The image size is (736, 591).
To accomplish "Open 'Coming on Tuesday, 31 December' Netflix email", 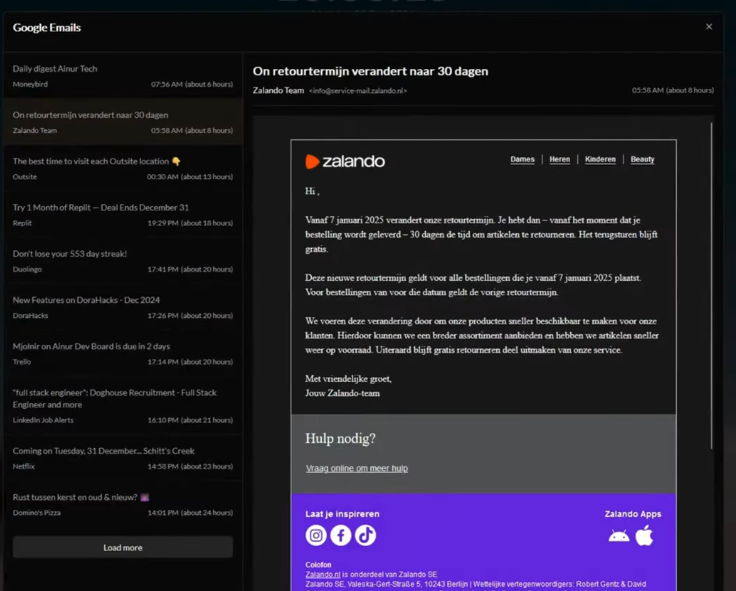I will (x=123, y=458).
